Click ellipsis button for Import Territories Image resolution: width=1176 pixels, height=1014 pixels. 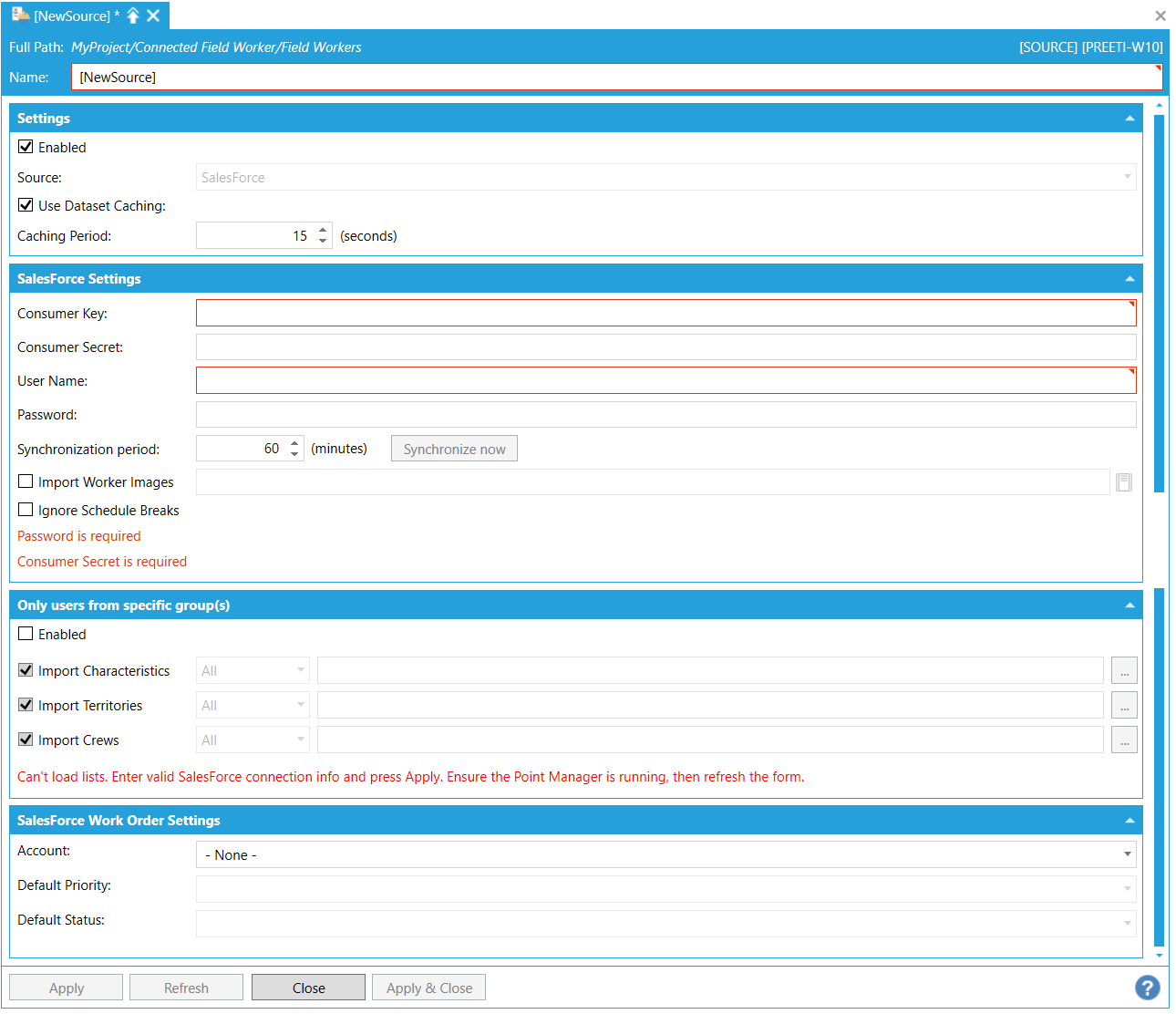tap(1124, 706)
